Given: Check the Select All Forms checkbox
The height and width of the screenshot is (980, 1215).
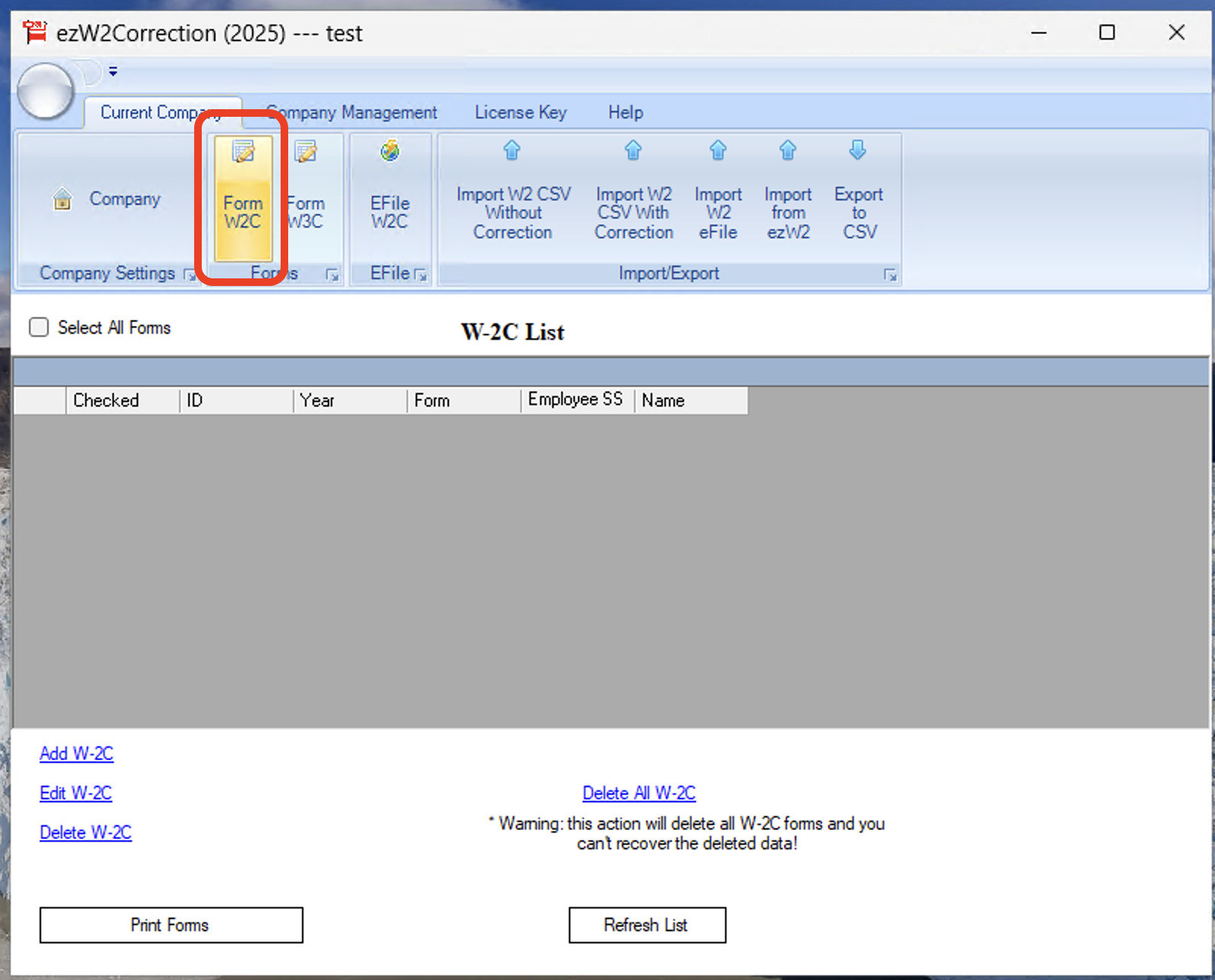Looking at the screenshot, I should pos(39,327).
